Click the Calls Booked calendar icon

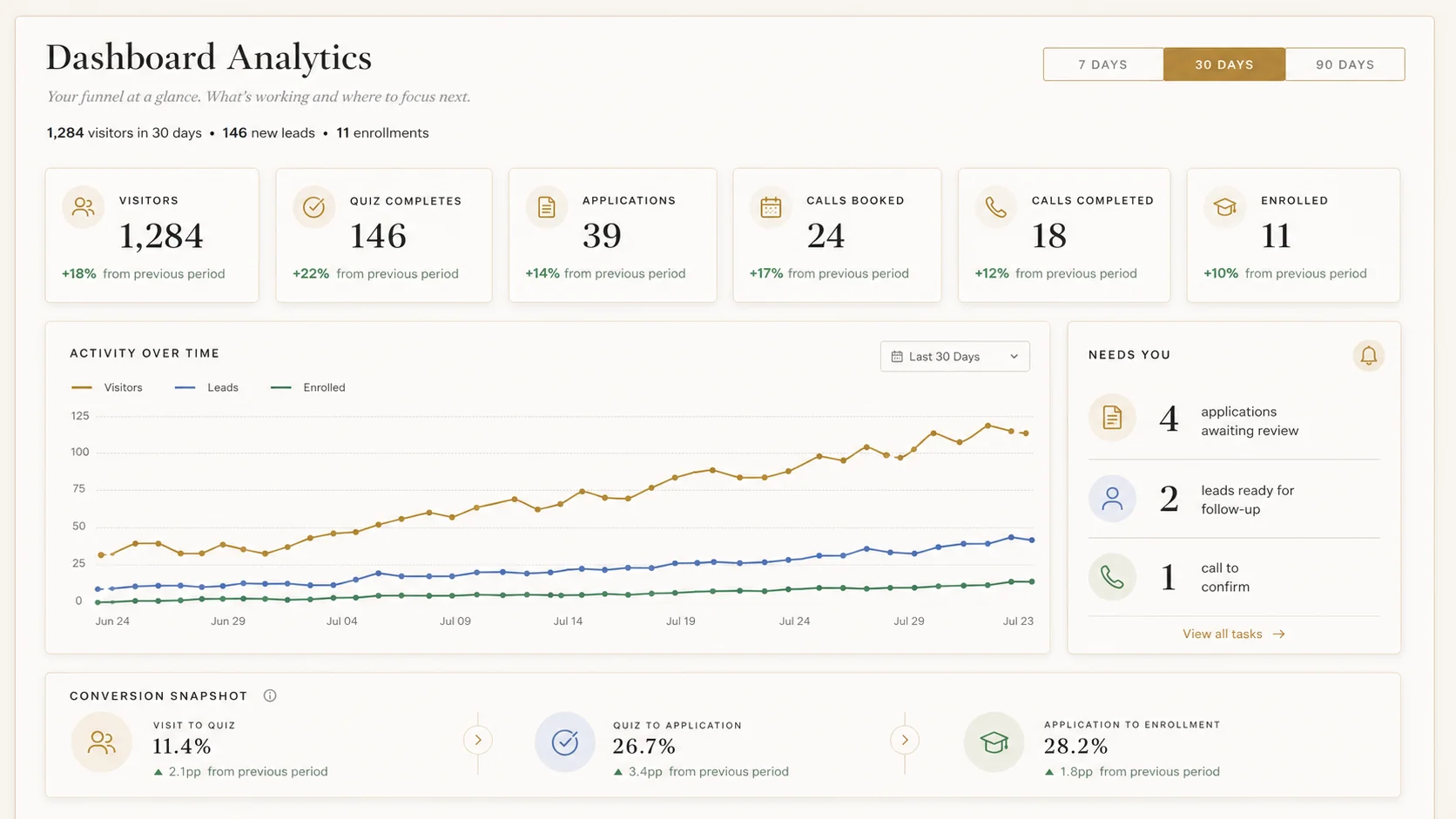coord(771,207)
